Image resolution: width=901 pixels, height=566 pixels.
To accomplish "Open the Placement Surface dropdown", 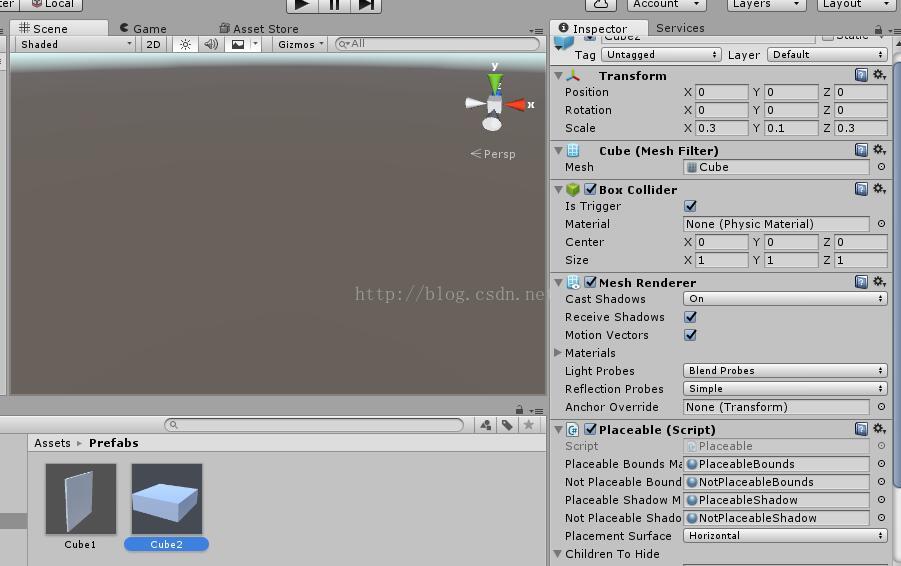I will [x=785, y=536].
